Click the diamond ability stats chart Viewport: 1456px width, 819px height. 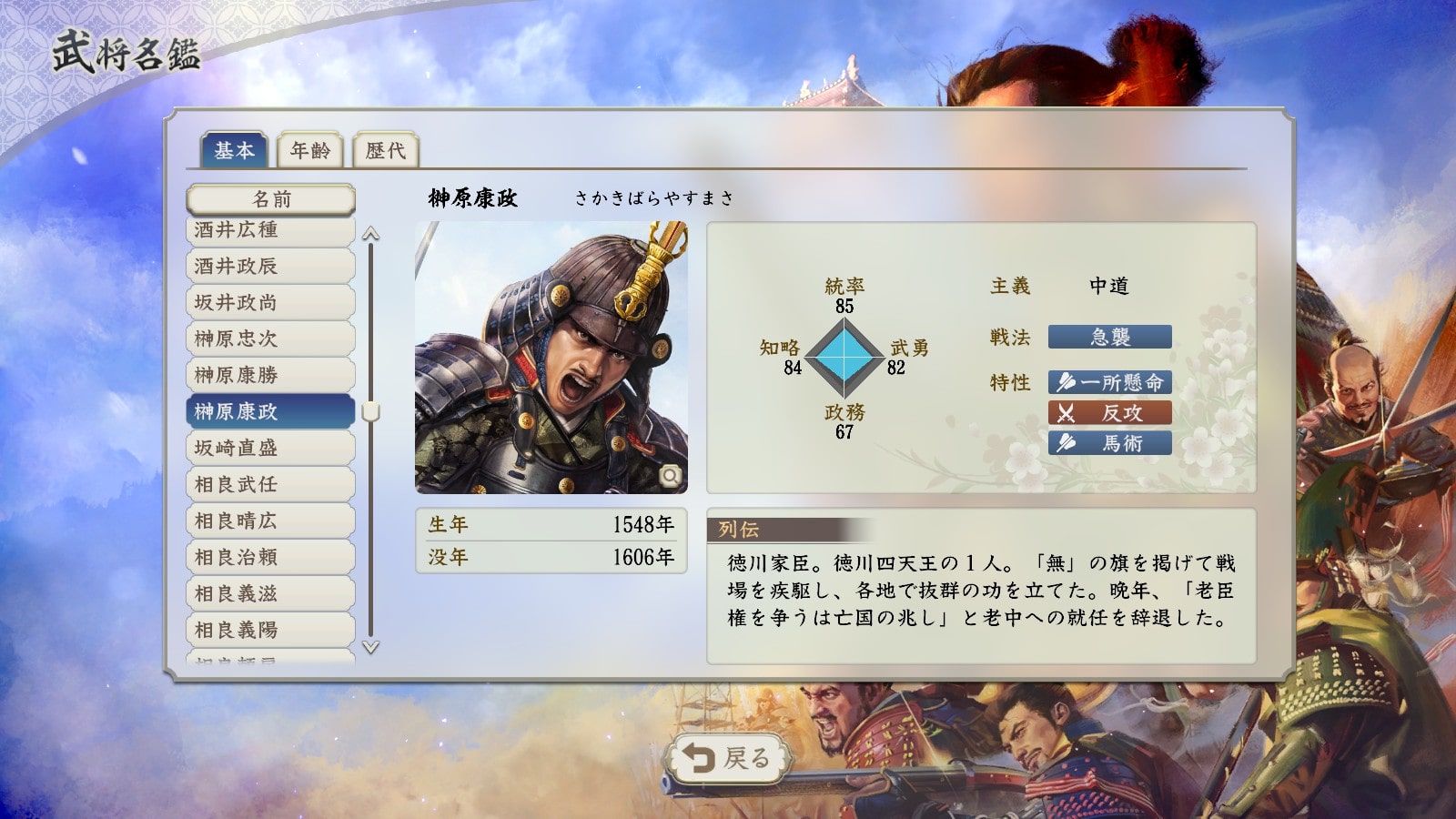844,358
